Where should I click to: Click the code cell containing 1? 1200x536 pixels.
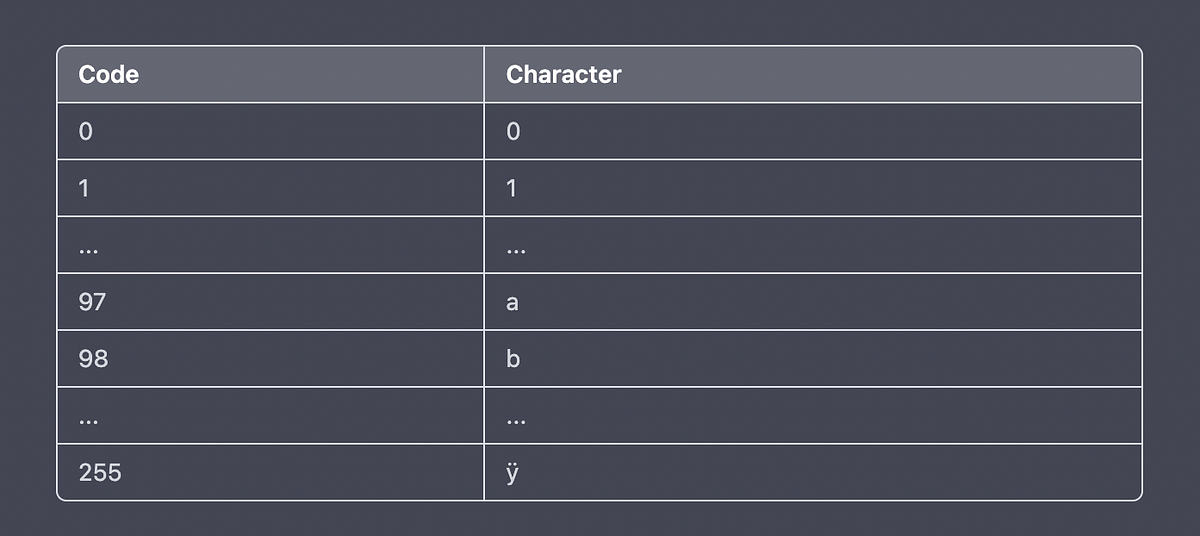coord(85,188)
